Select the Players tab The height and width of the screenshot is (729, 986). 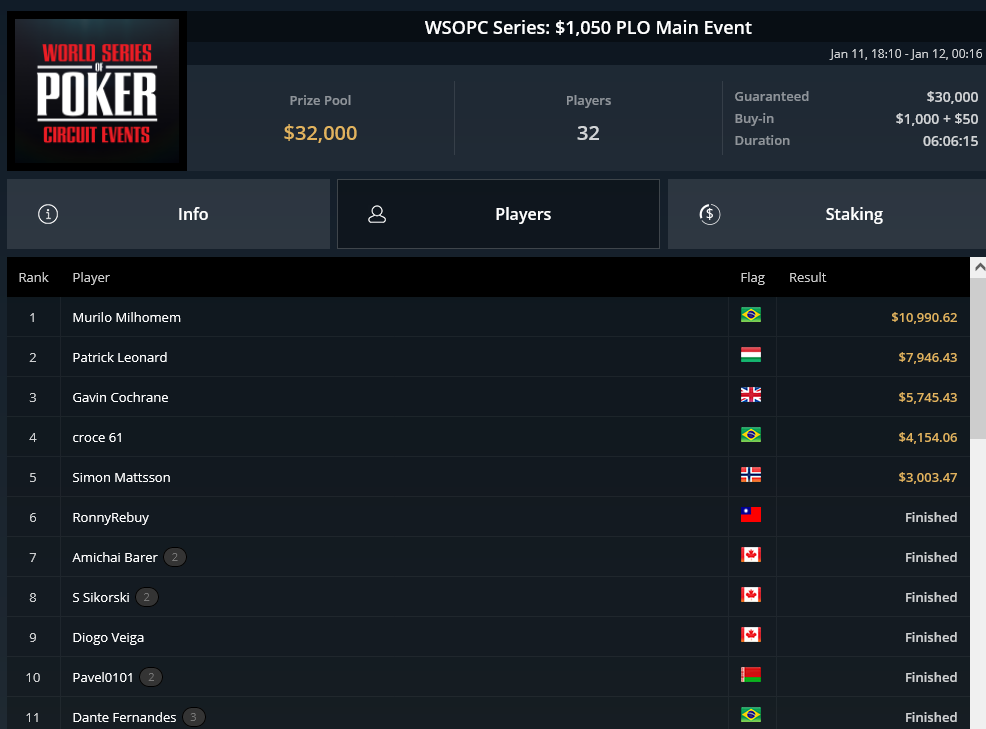[x=498, y=214]
